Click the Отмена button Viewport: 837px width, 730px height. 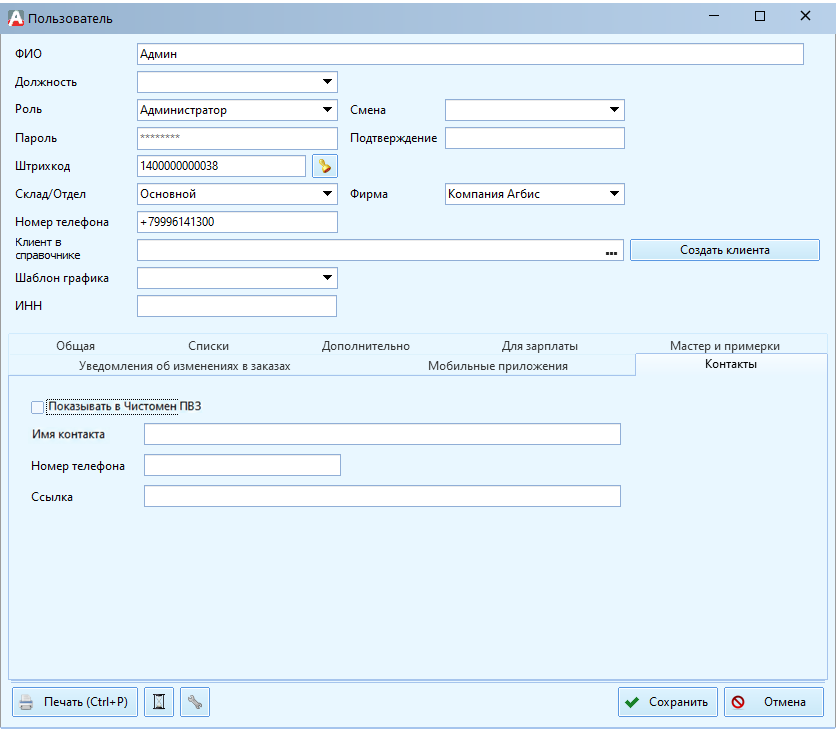(x=773, y=702)
